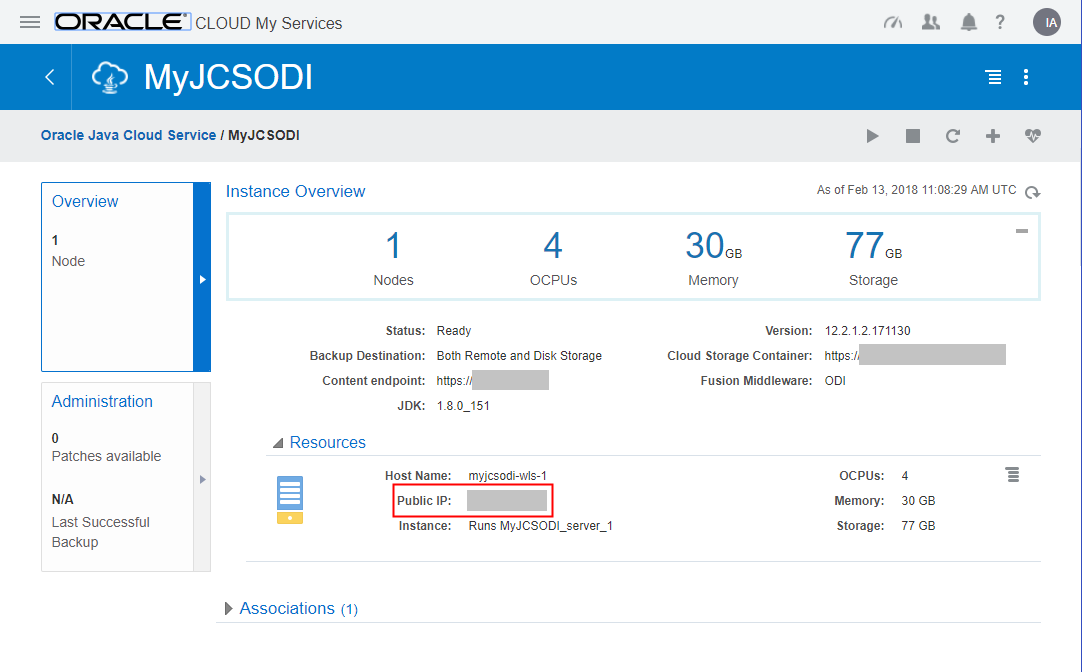The width and height of the screenshot is (1082, 672).
Task: Stop the service via the square stop icon
Action: click(912, 136)
